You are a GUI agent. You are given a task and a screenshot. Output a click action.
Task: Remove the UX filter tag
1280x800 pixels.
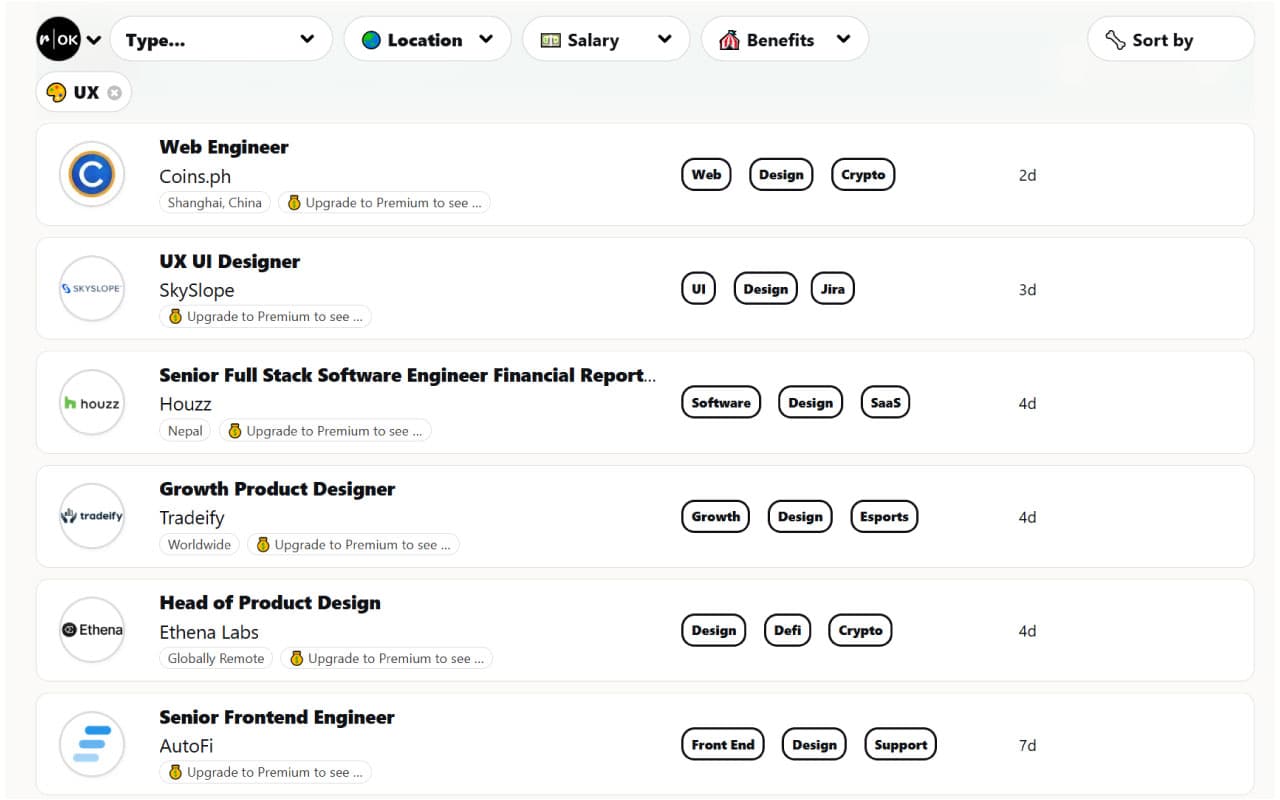(x=114, y=93)
